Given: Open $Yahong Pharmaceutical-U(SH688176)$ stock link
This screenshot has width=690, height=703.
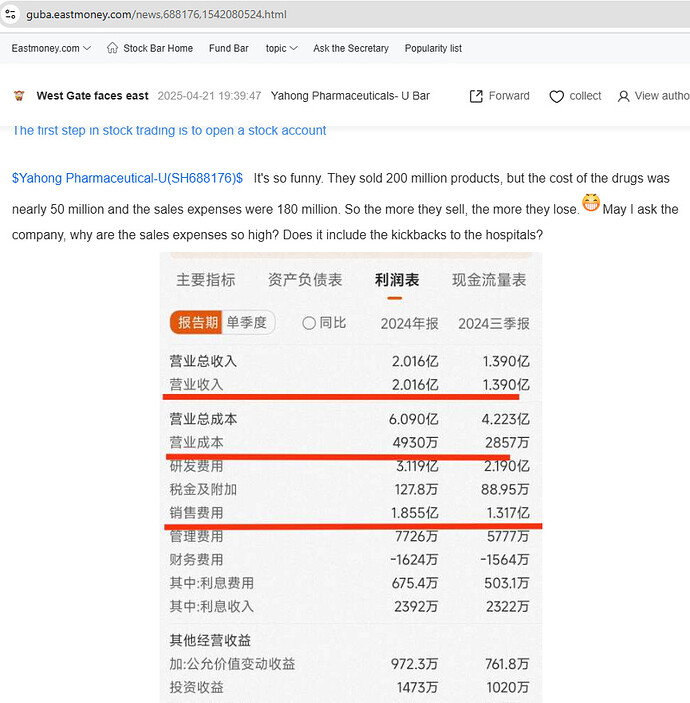Looking at the screenshot, I should (127, 178).
